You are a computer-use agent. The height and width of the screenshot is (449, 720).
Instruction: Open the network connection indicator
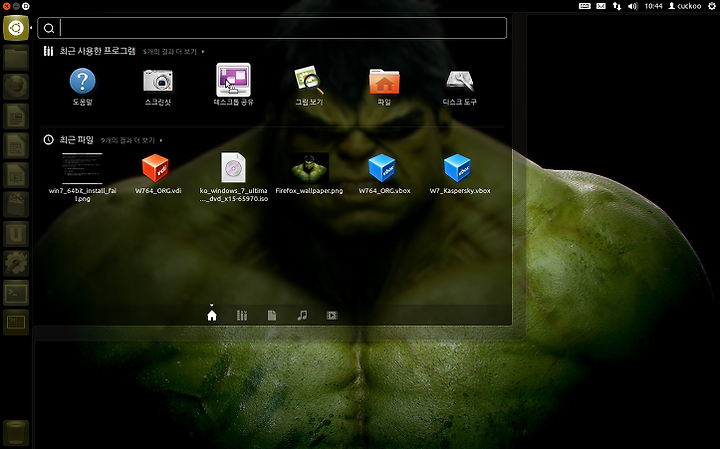click(x=617, y=6)
